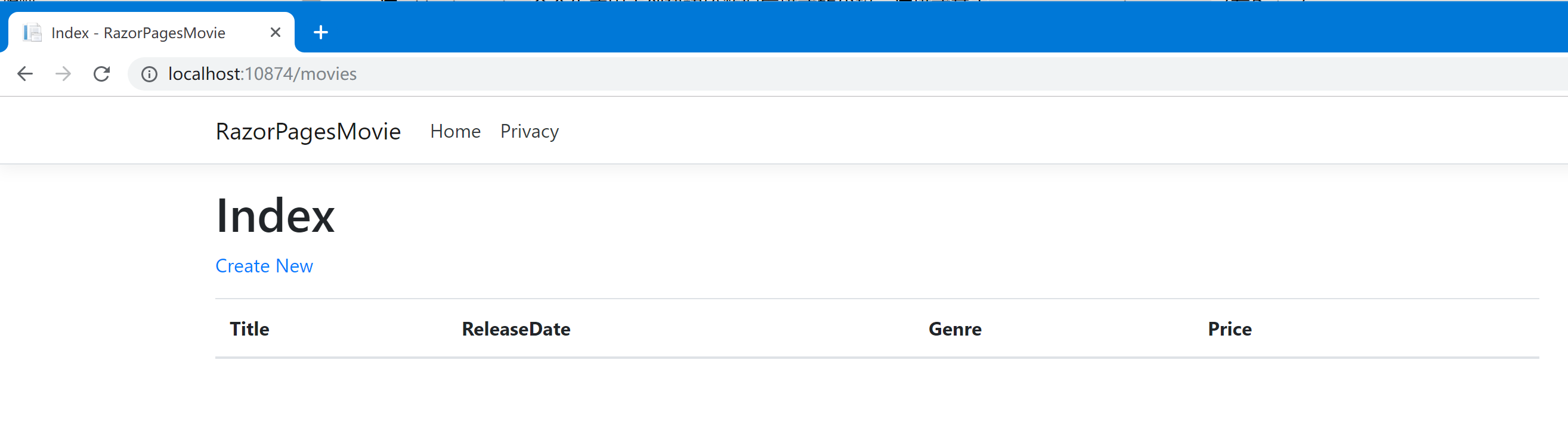This screenshot has height=422, width=1568.
Task: Click blank area below the table header
Action: pos(852,392)
